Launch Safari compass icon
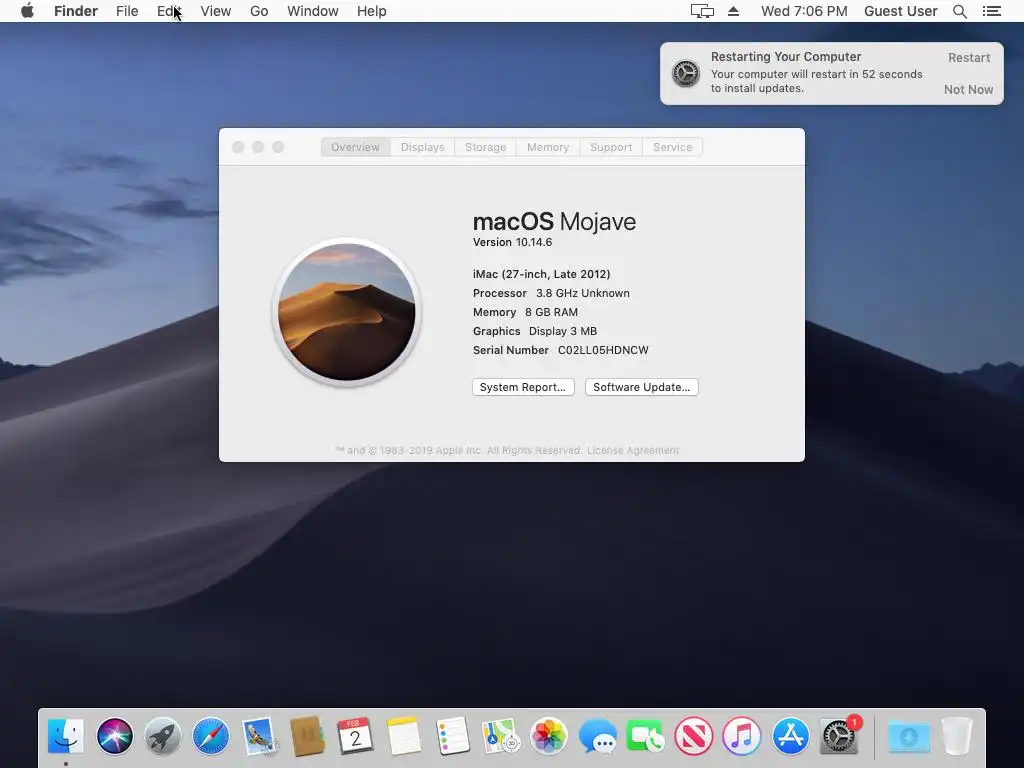This screenshot has width=1024, height=768. coord(211,736)
